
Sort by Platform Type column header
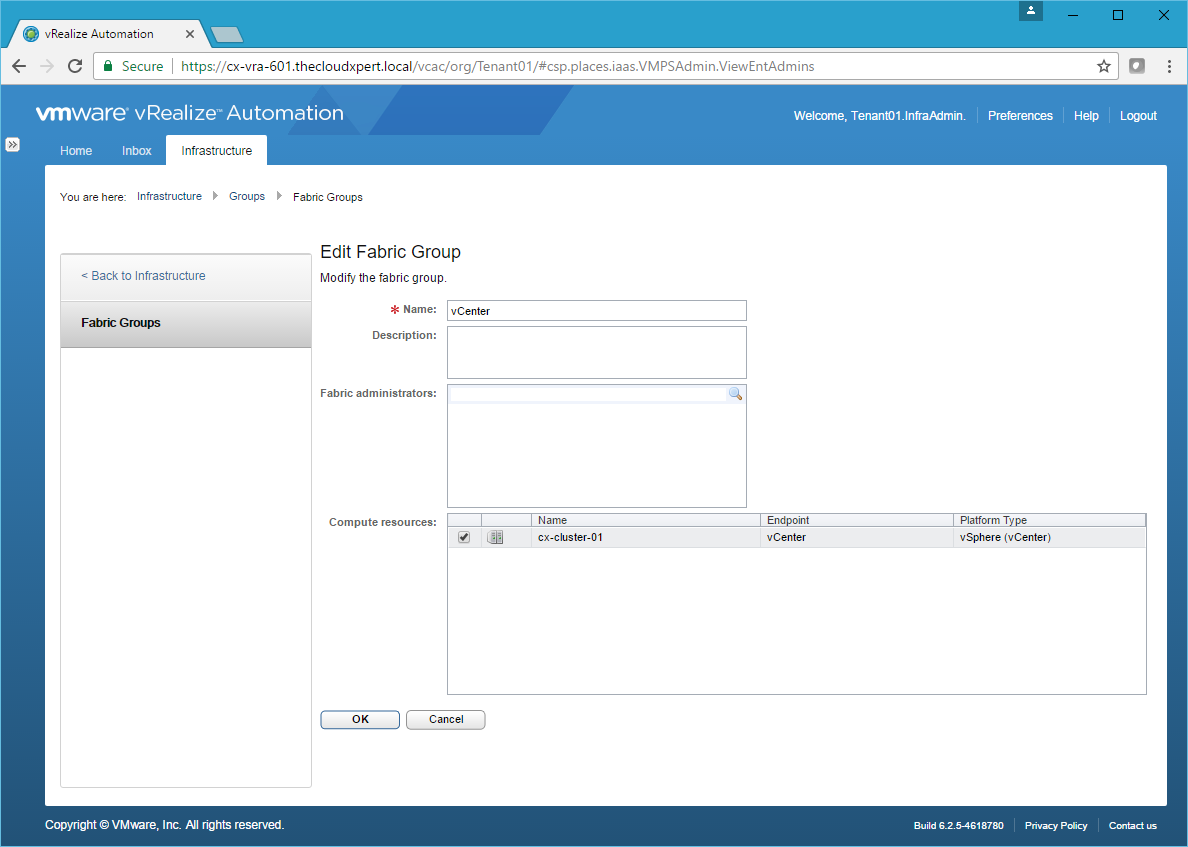point(1048,520)
